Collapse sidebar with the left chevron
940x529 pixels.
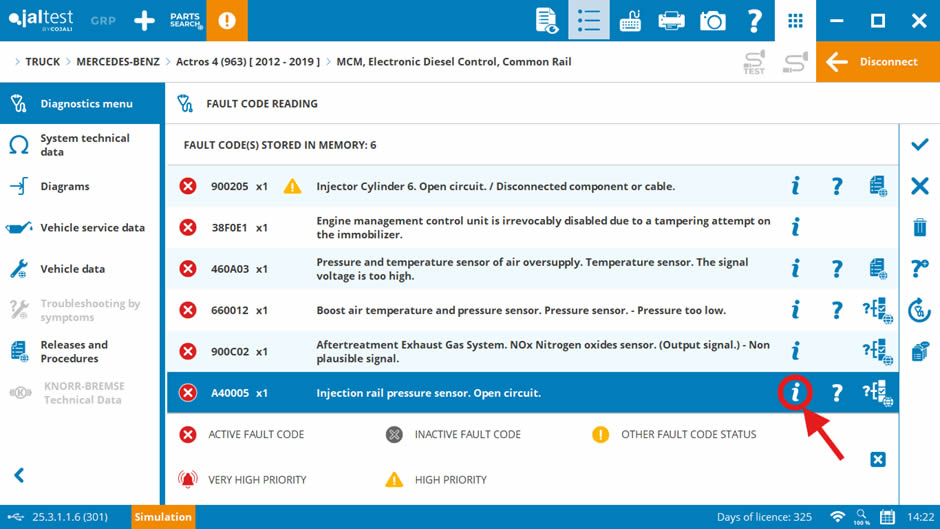point(19,476)
